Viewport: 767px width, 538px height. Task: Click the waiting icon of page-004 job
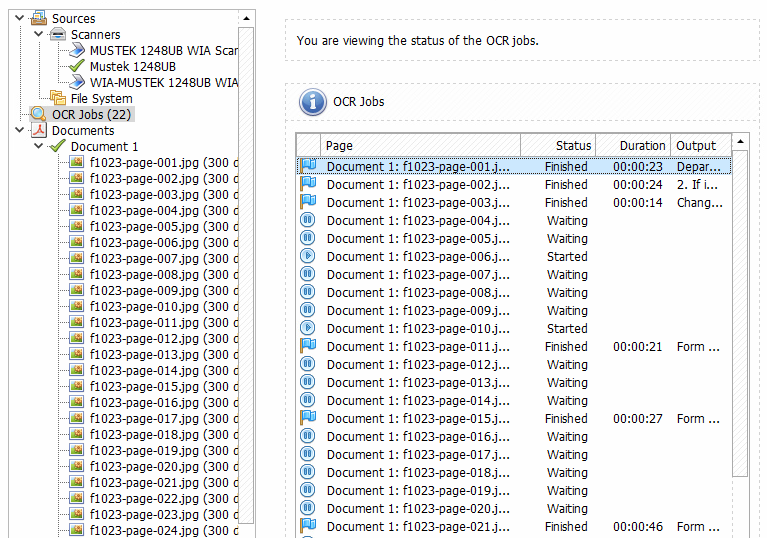tap(308, 220)
